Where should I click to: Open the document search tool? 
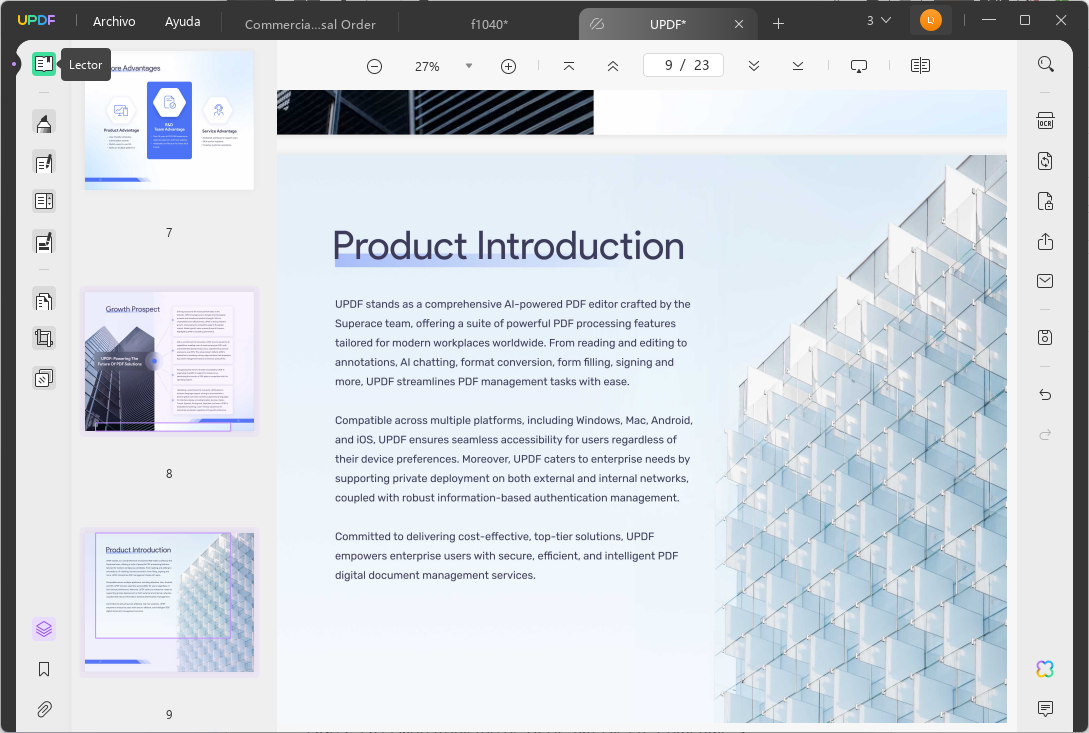point(1045,63)
